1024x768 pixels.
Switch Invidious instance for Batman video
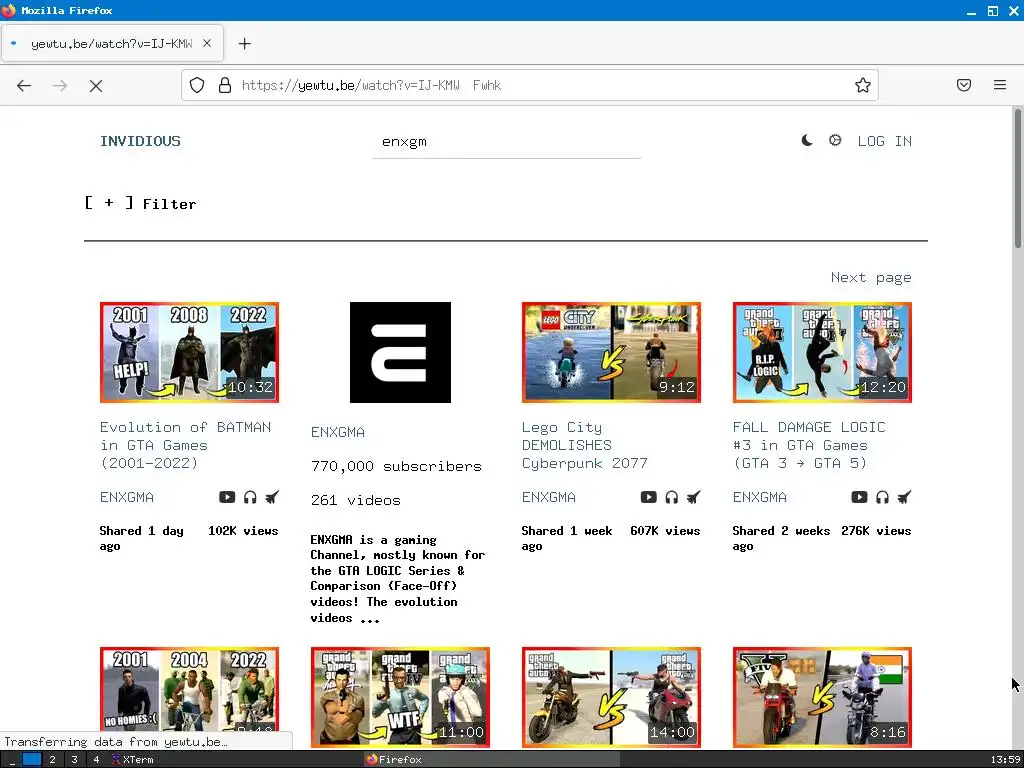pos(272,497)
